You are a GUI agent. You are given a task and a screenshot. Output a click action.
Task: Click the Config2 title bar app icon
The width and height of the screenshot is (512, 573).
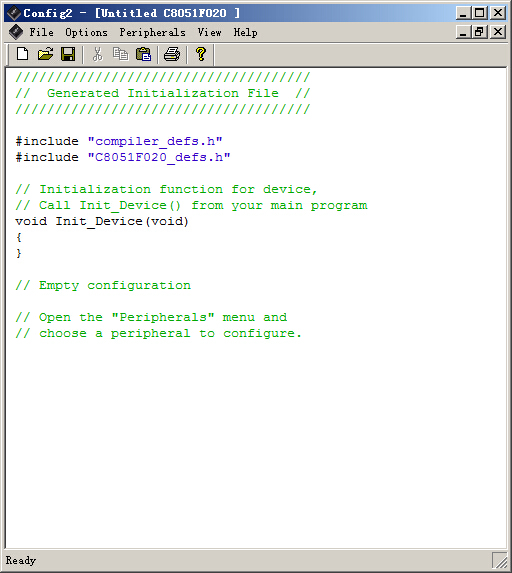[x=14, y=13]
